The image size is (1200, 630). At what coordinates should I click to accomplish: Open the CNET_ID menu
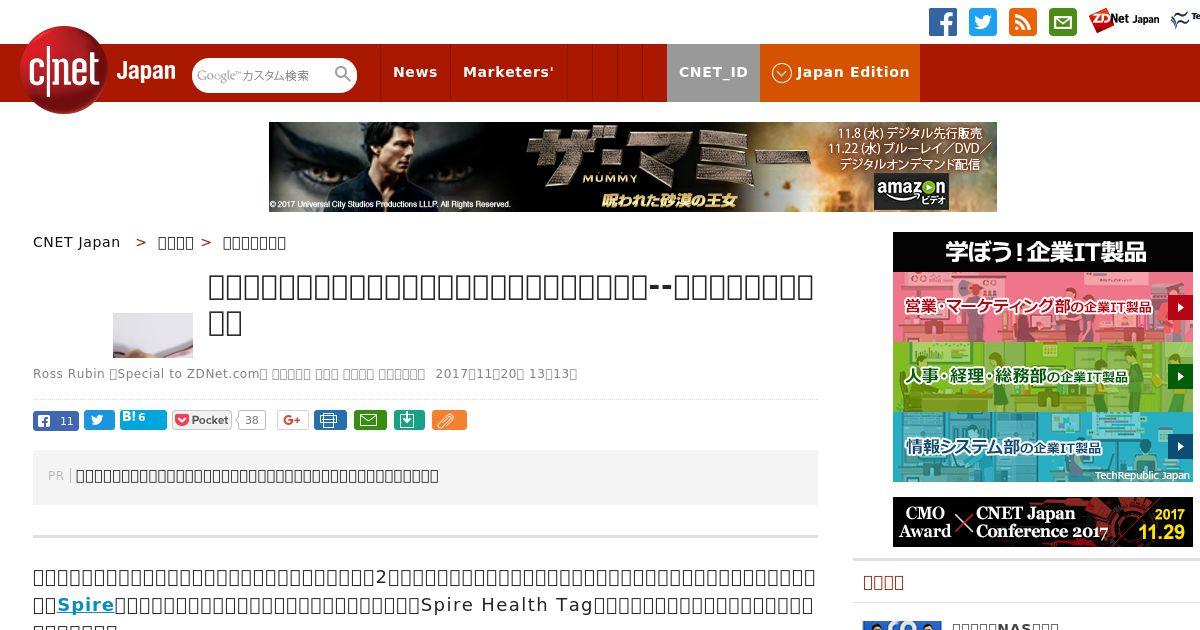coord(713,72)
